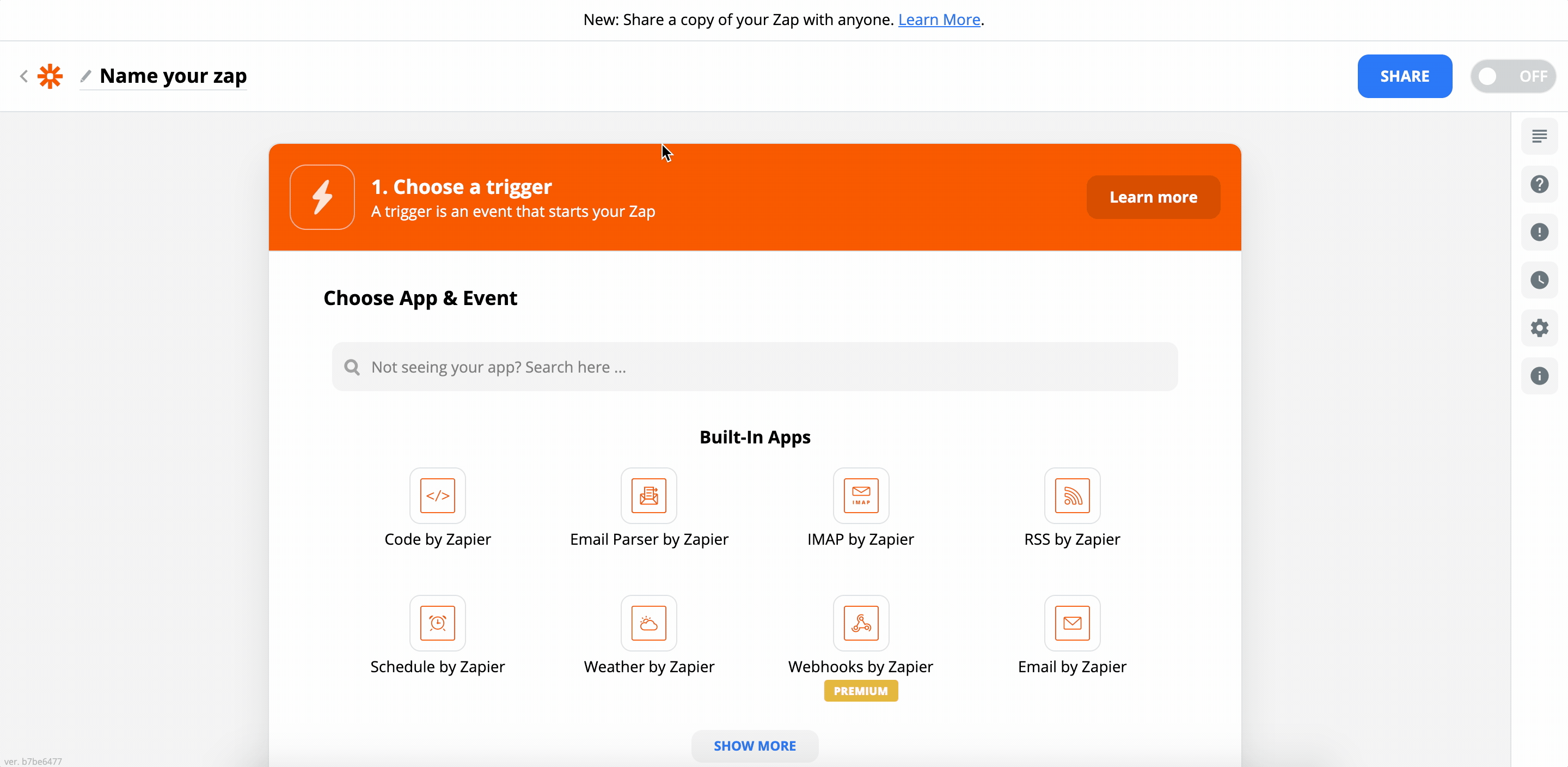Viewport: 1568px width, 767px height.
Task: Select the Weather by Zapier icon
Action: tap(649, 623)
